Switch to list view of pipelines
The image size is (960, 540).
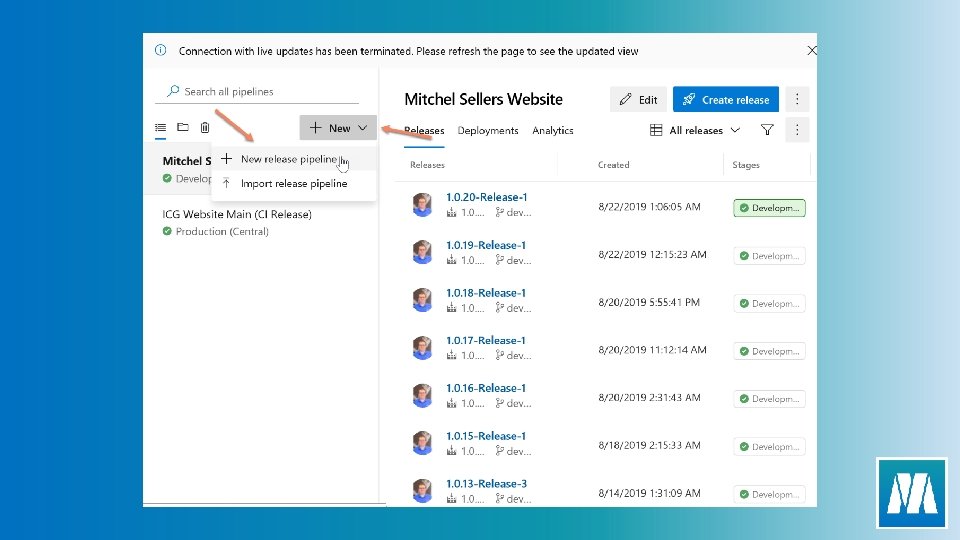160,127
